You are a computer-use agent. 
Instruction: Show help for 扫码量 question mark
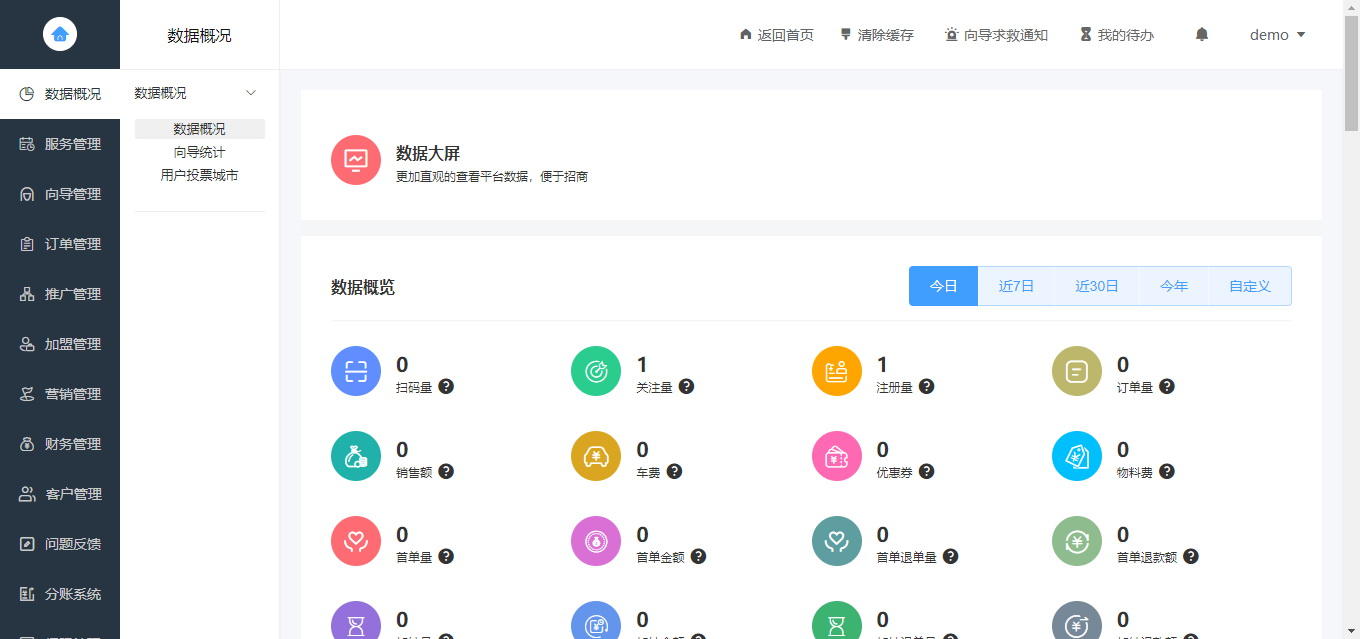coord(446,386)
